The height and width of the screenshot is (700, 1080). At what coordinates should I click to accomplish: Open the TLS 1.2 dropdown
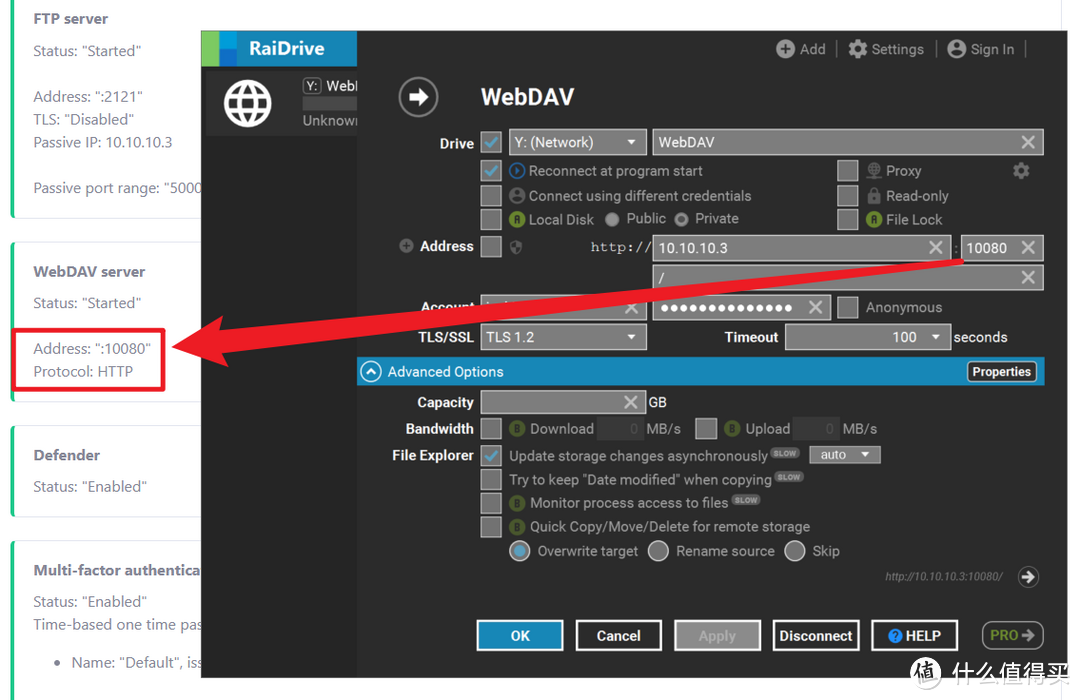[563, 337]
